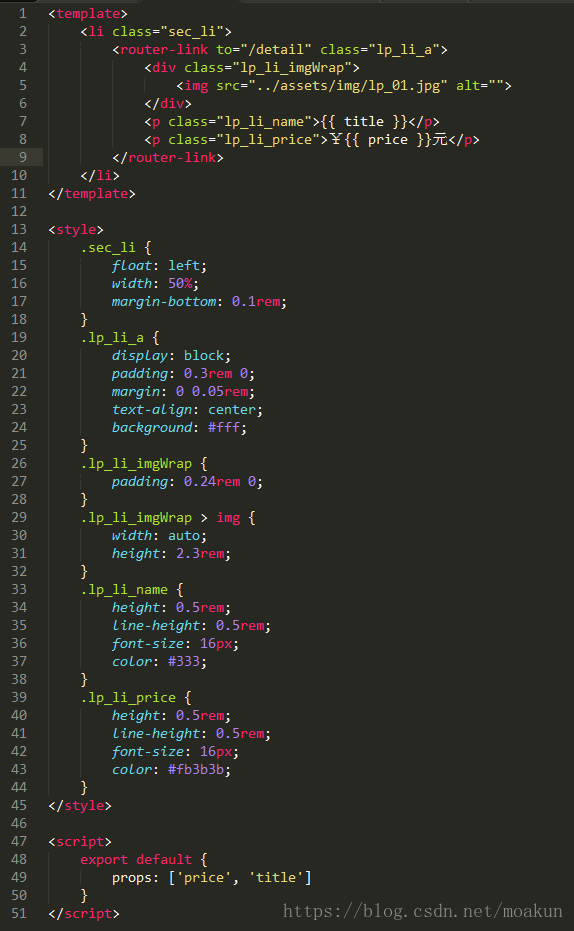Click the 50% width value
This screenshot has height=931, width=574.
(x=180, y=283)
